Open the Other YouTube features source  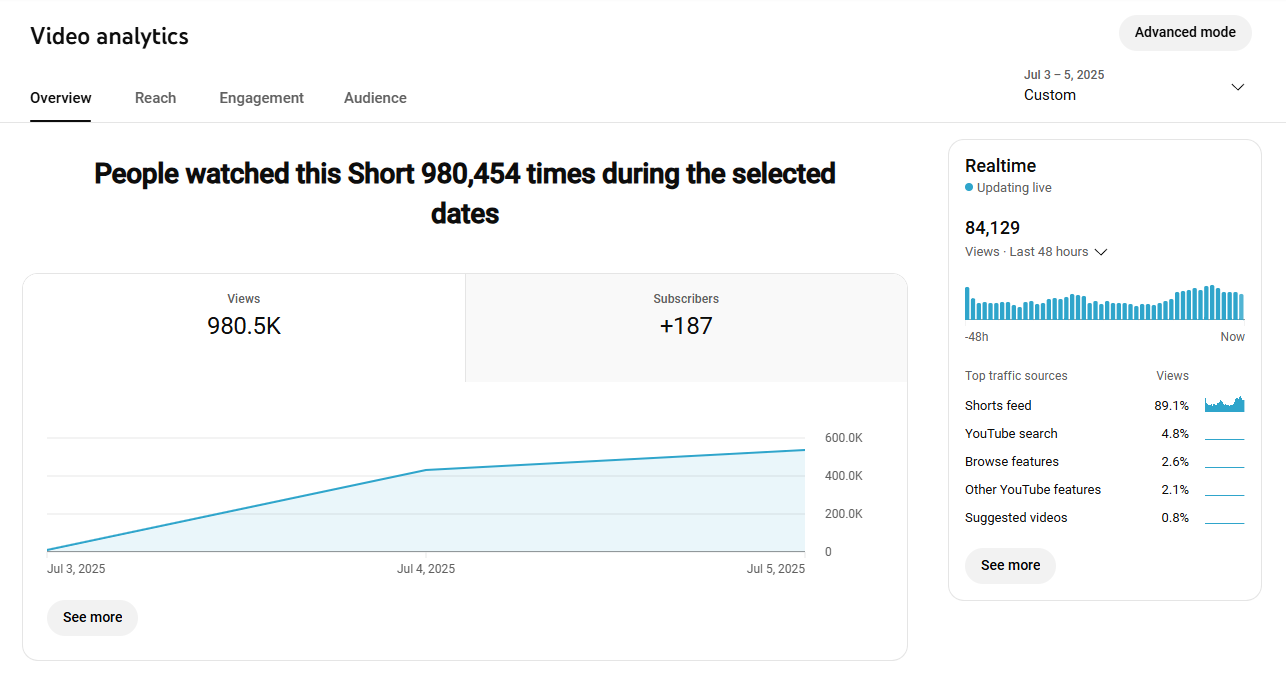pyautogui.click(x=1033, y=490)
